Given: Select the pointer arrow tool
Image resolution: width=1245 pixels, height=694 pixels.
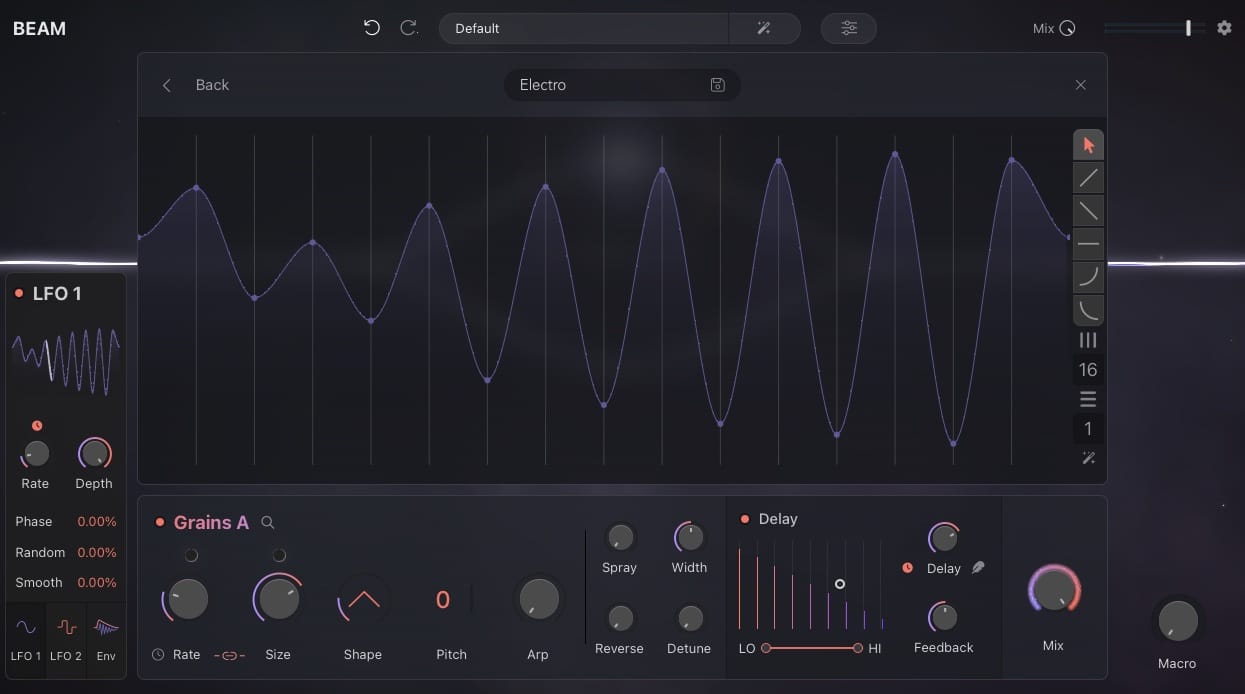Looking at the screenshot, I should pyautogui.click(x=1088, y=145).
